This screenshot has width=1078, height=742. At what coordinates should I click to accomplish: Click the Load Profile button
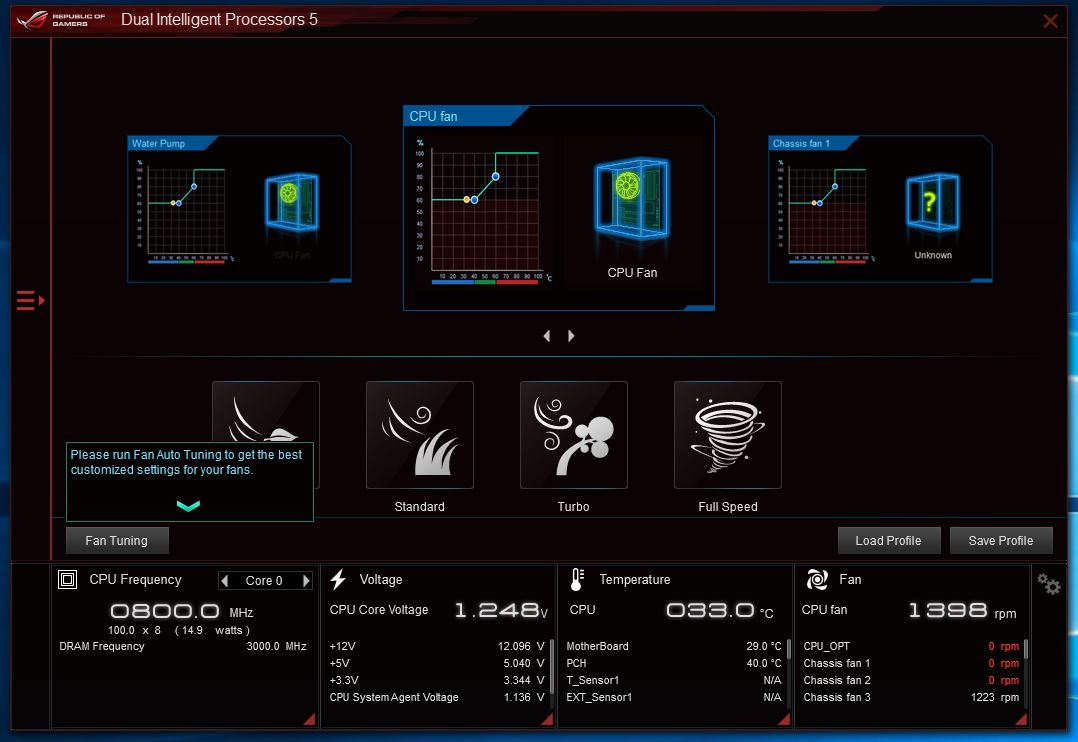coord(888,541)
